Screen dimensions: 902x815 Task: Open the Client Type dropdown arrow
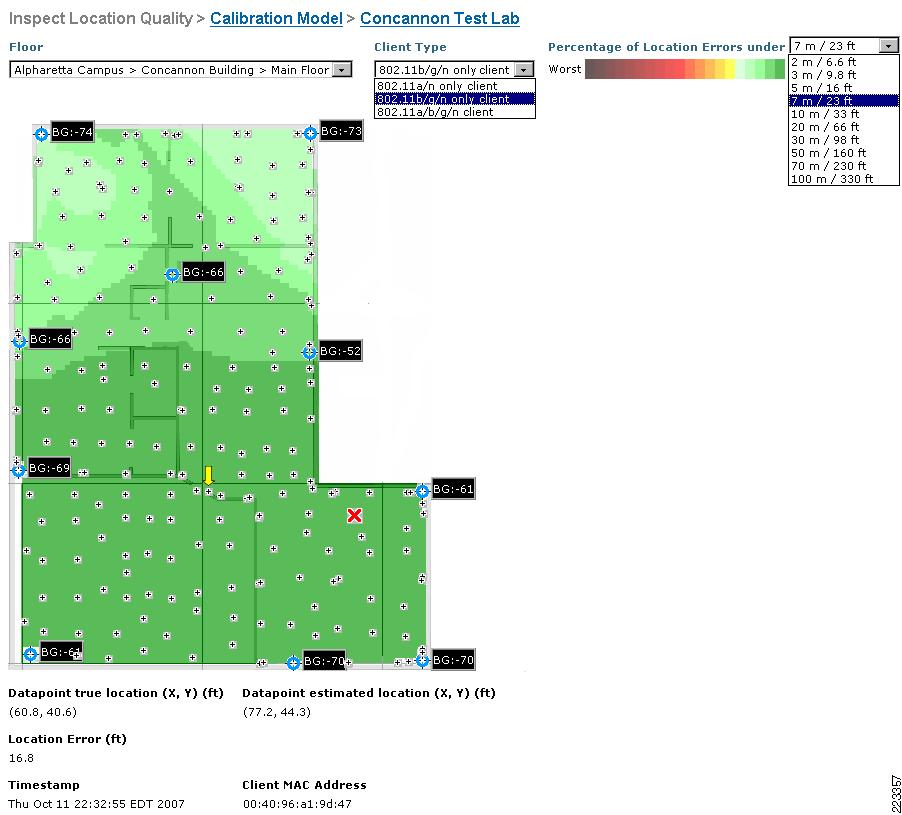pyautogui.click(x=523, y=70)
